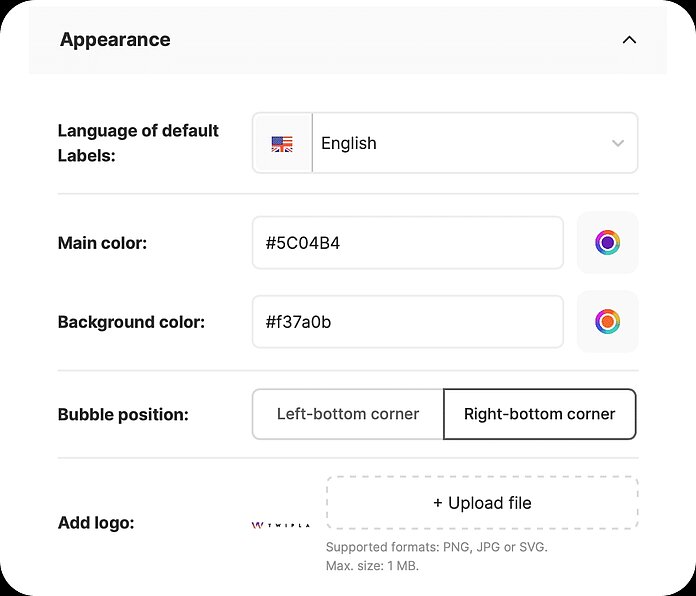Select Right-bottom corner bubble position
The image size is (696, 596).
539,414
